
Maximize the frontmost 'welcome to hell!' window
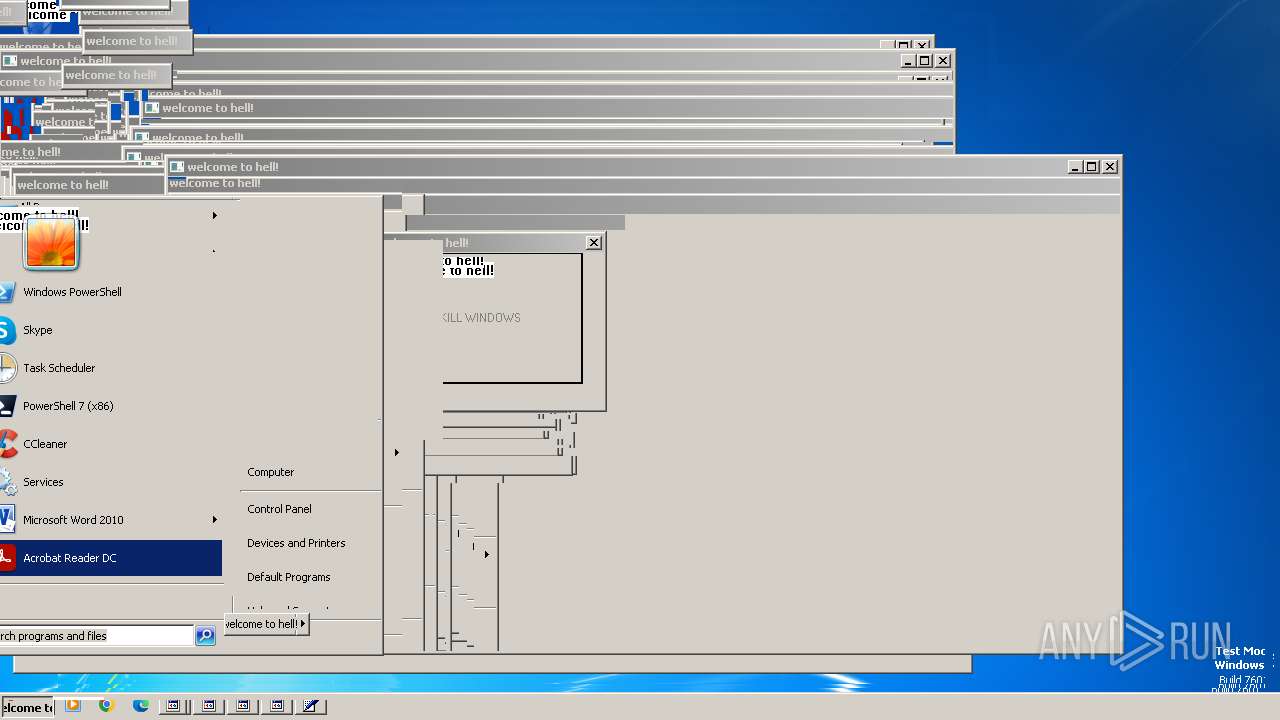[1092, 167]
